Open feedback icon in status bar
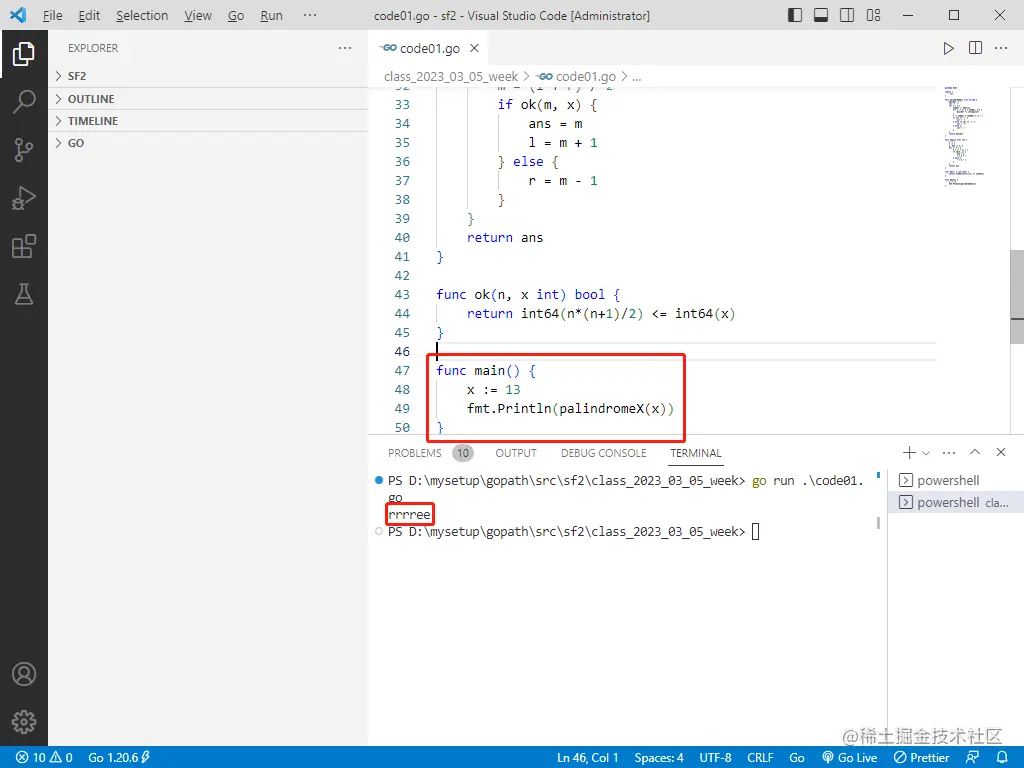 972,758
